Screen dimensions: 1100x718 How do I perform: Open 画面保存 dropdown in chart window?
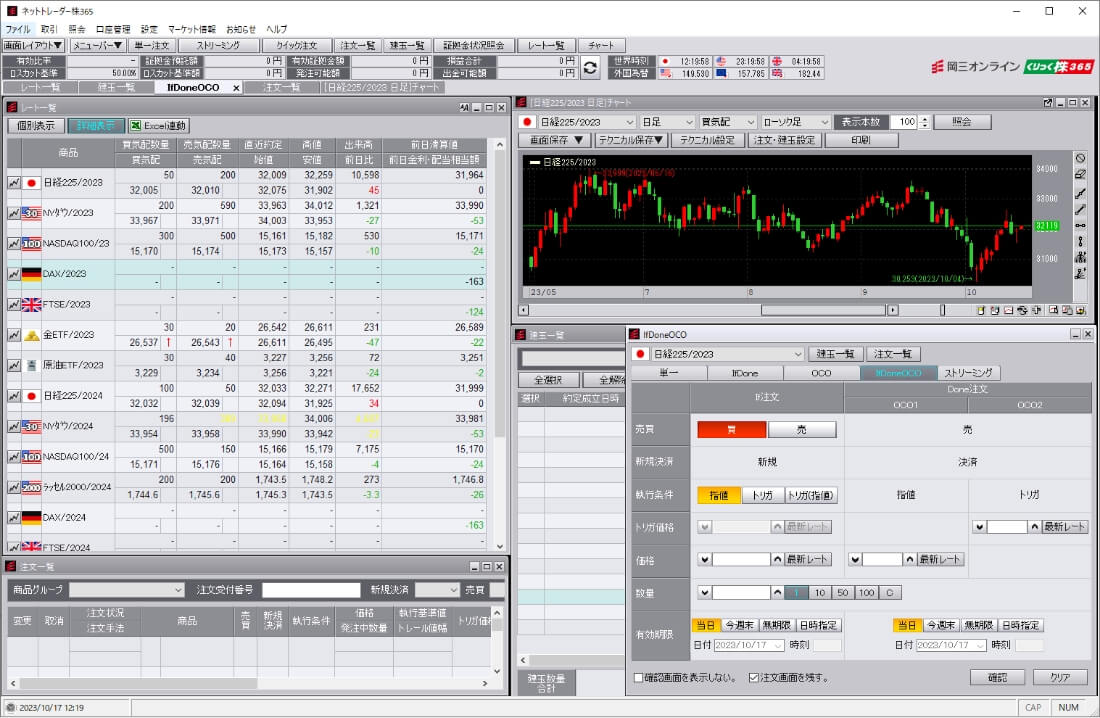[556, 140]
